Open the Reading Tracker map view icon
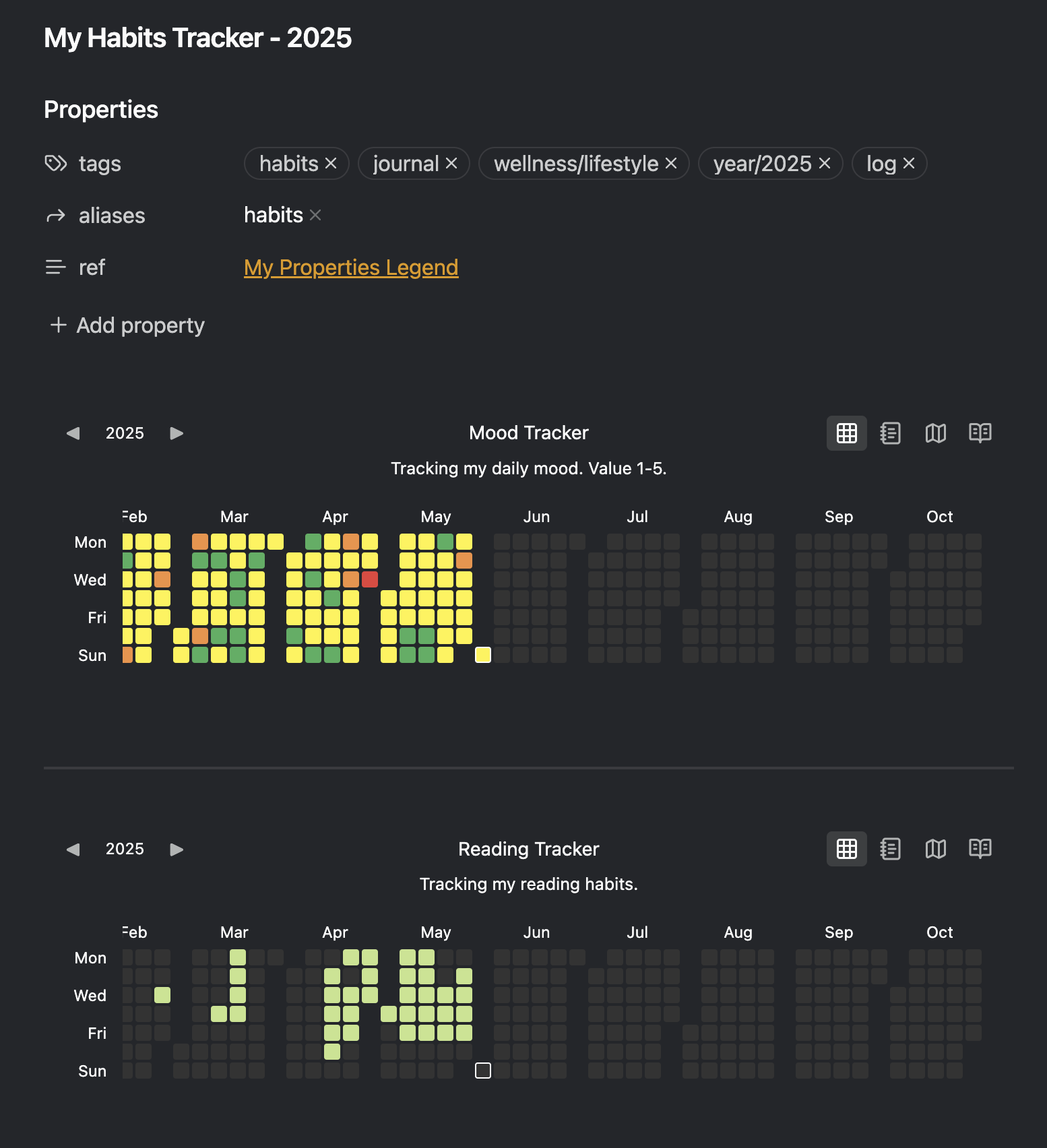 [935, 849]
